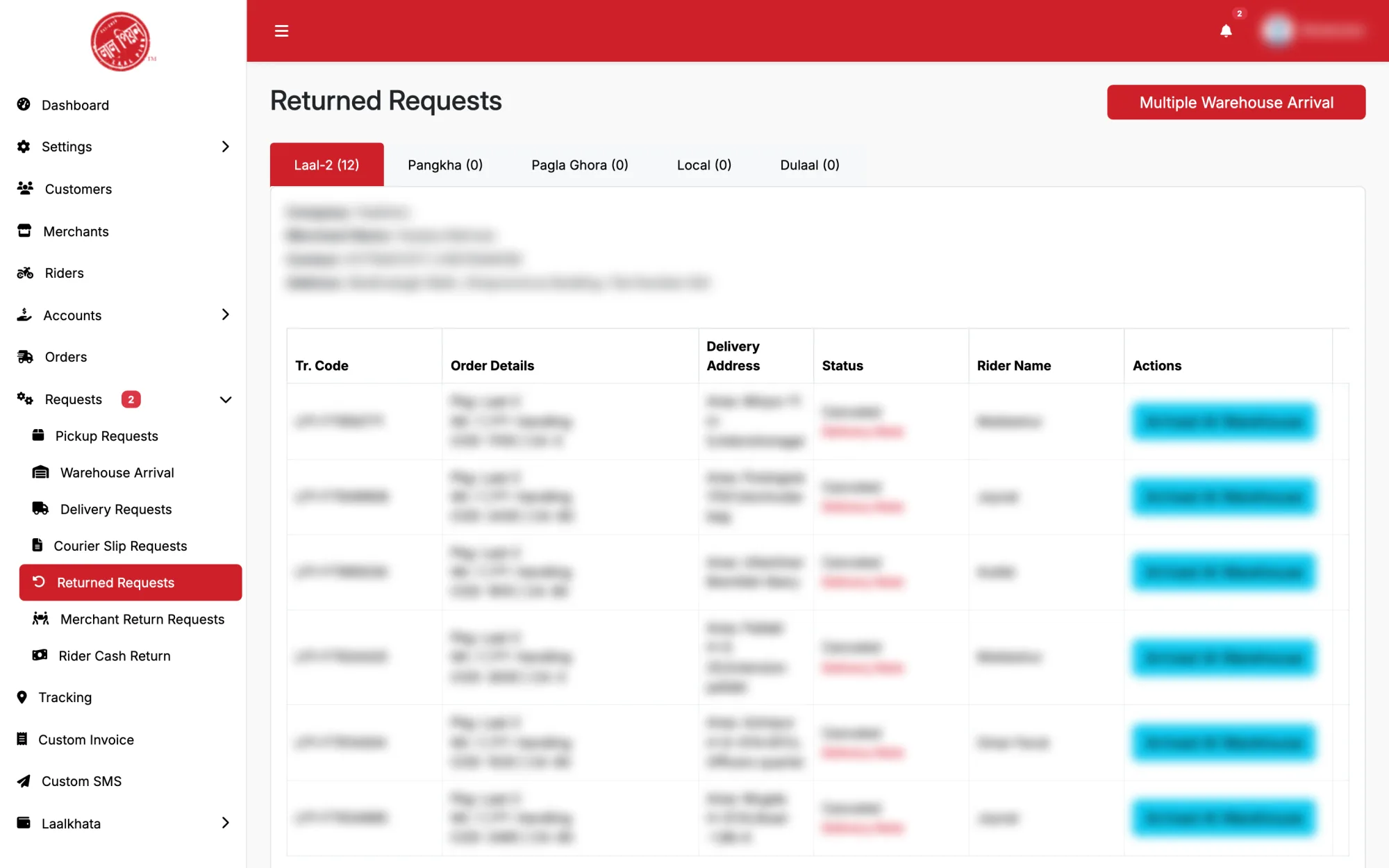Open Merchant Return Requests
1389x868 pixels.
pos(142,619)
